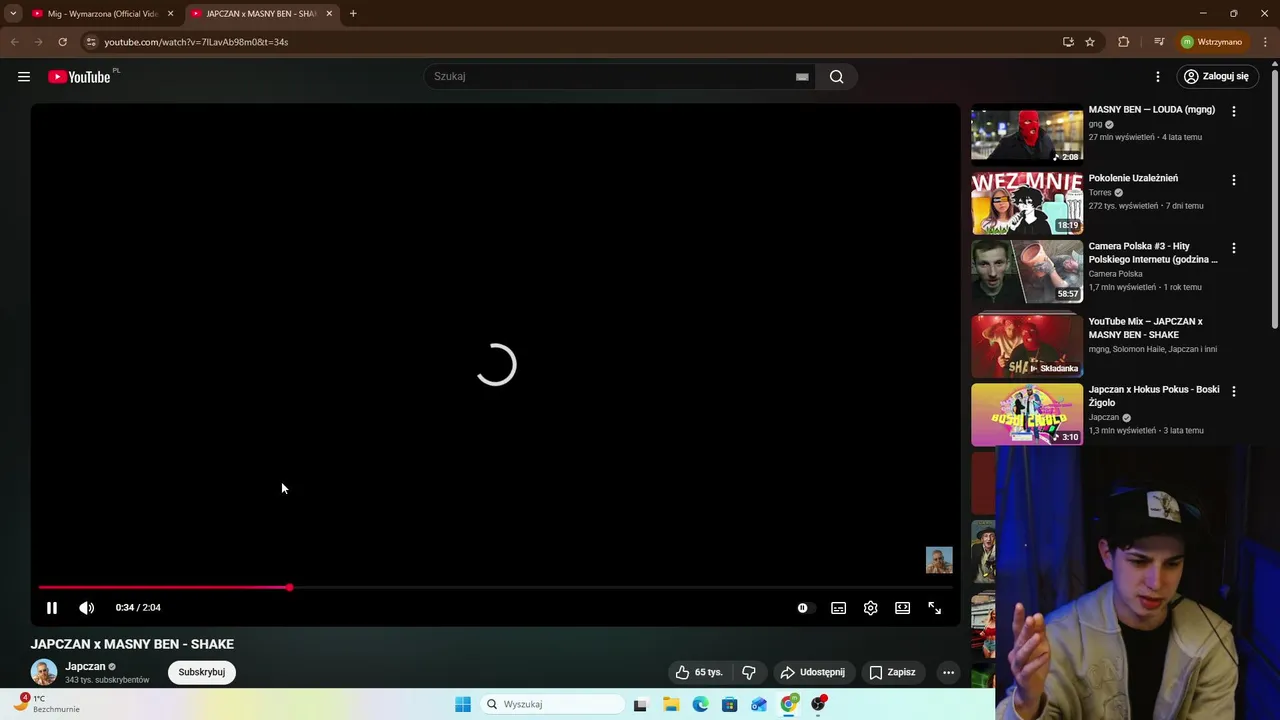Image resolution: width=1280 pixels, height=720 pixels.
Task: Pause the video playback
Action: pyautogui.click(x=52, y=608)
